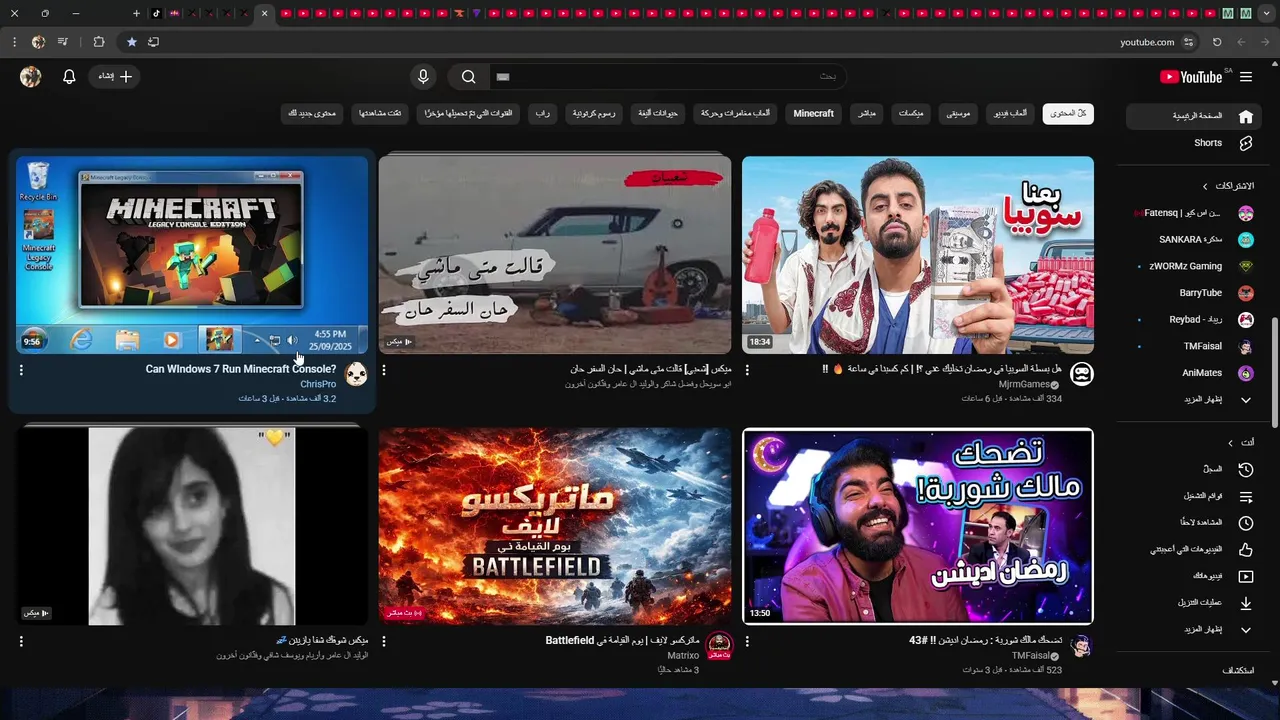Open more options for Battlefield stream

click(384, 641)
